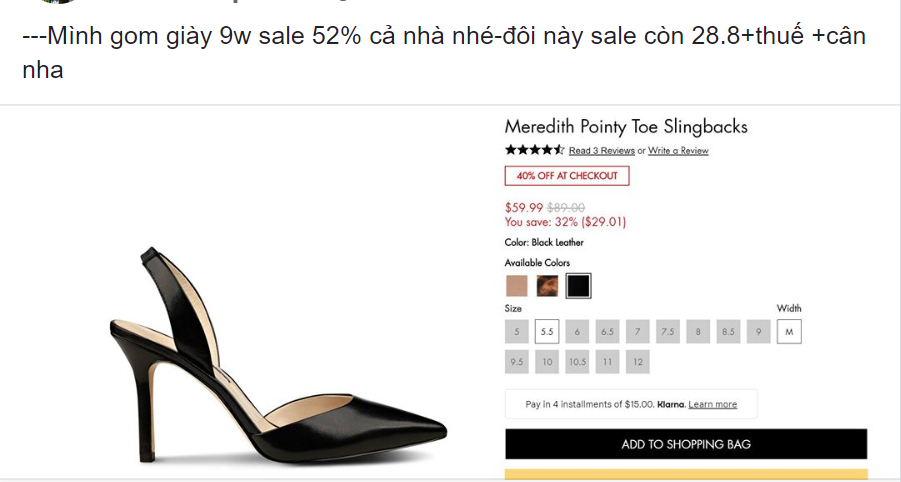Pick size 7 option
This screenshot has width=901, height=482.
coord(638,332)
